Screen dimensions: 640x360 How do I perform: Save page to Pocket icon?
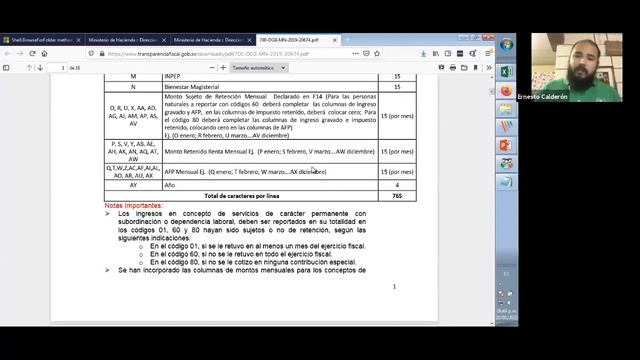tap(366, 53)
